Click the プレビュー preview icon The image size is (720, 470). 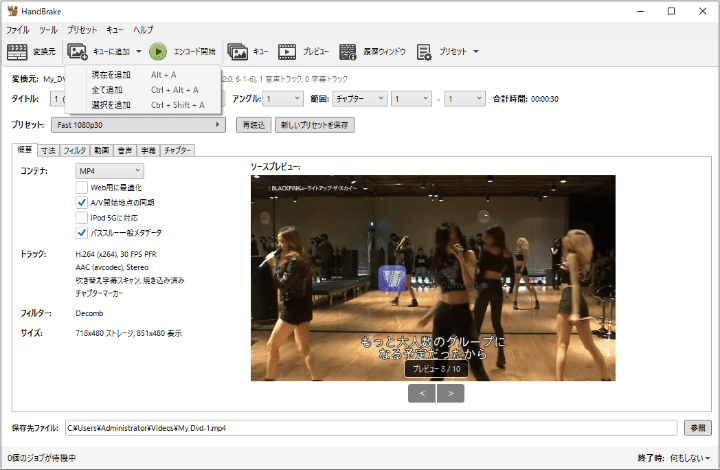pyautogui.click(x=288, y=51)
